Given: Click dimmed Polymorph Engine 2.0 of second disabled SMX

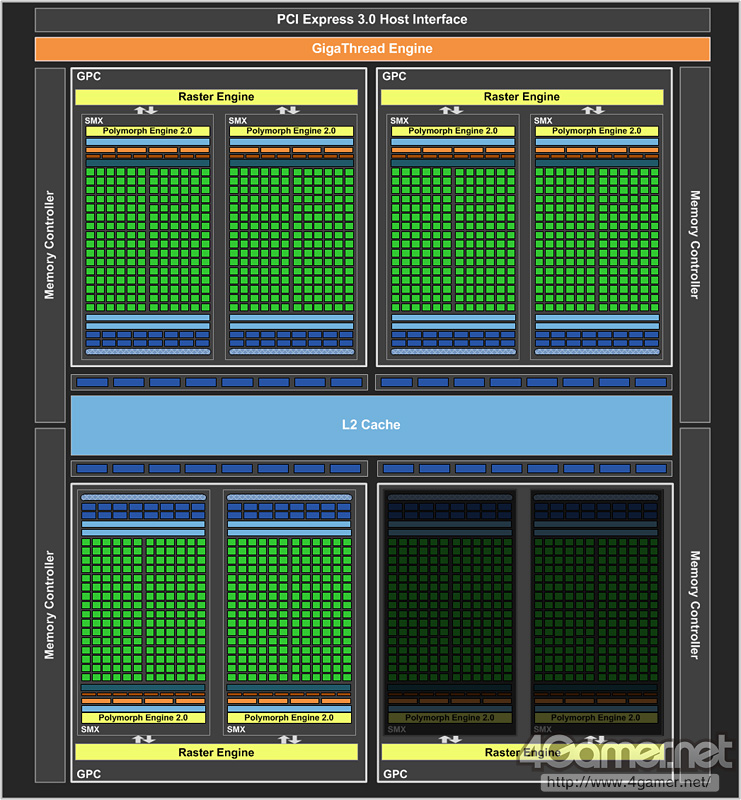Looking at the screenshot, I should pyautogui.click(x=596, y=718).
